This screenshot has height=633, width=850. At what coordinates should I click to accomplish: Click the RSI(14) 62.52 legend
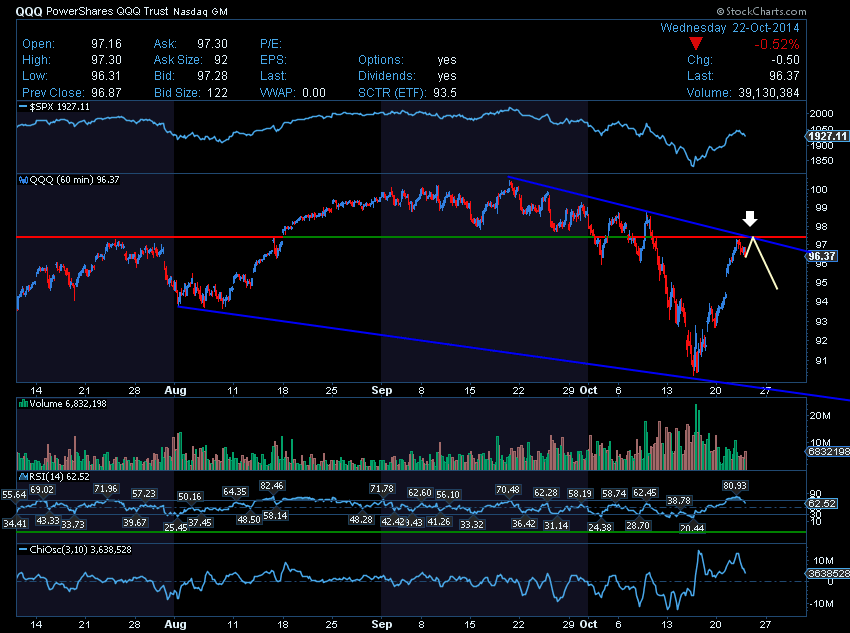pos(59,477)
